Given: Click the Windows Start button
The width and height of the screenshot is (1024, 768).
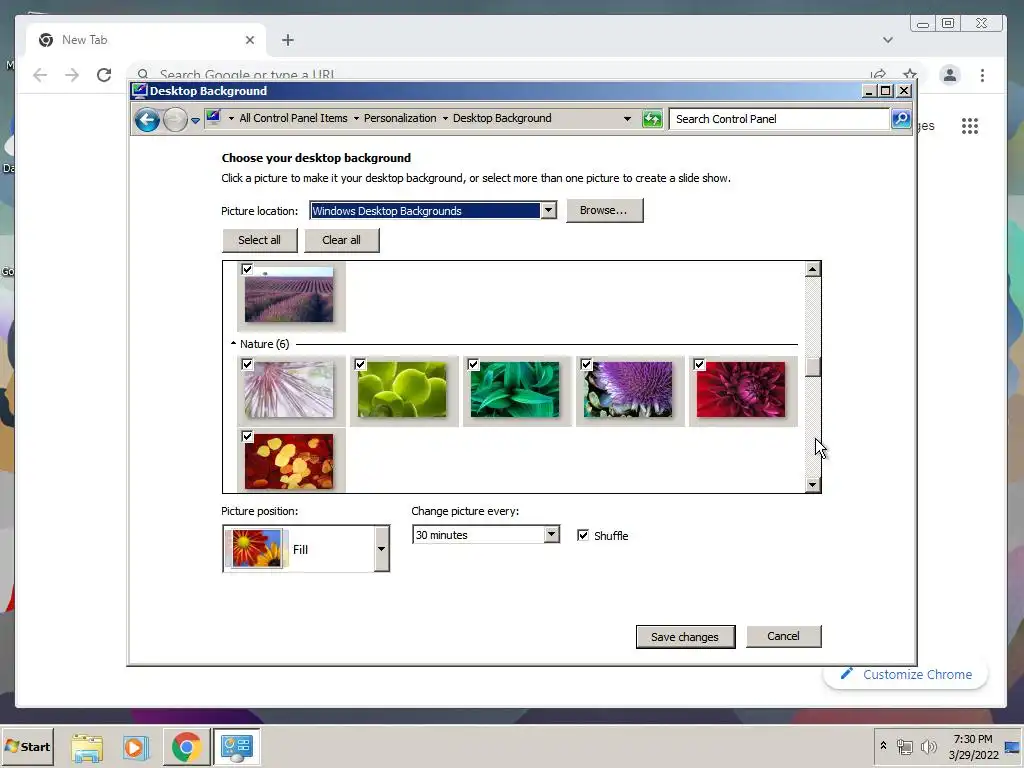Looking at the screenshot, I should [27, 746].
